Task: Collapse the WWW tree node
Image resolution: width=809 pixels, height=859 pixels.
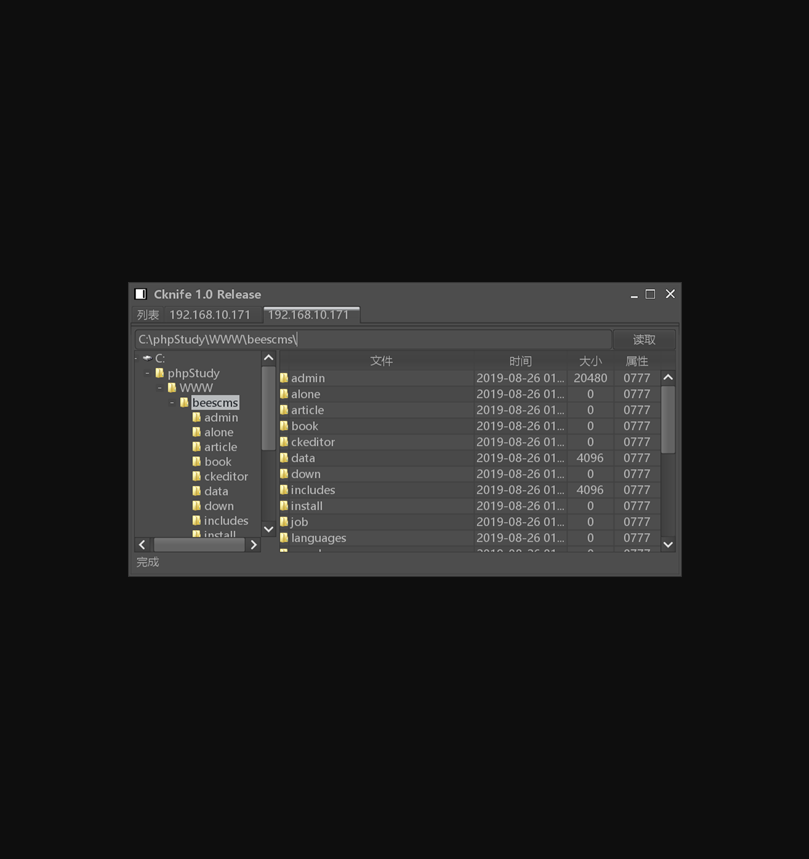Action: (x=159, y=388)
